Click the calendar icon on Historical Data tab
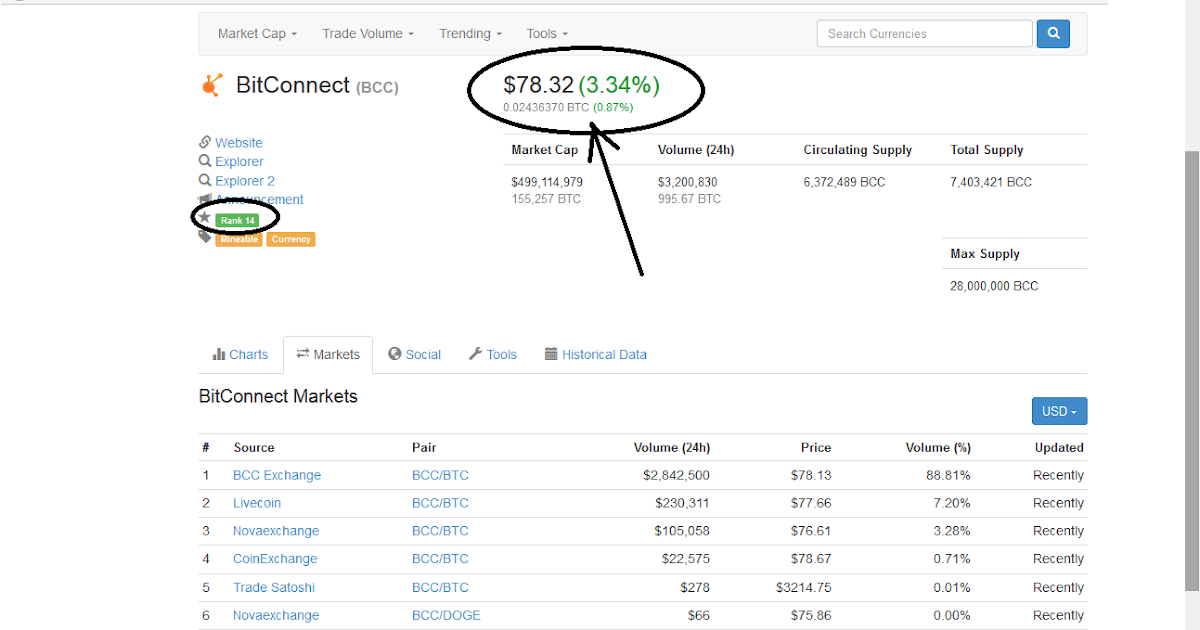This screenshot has width=1200, height=630. [551, 354]
